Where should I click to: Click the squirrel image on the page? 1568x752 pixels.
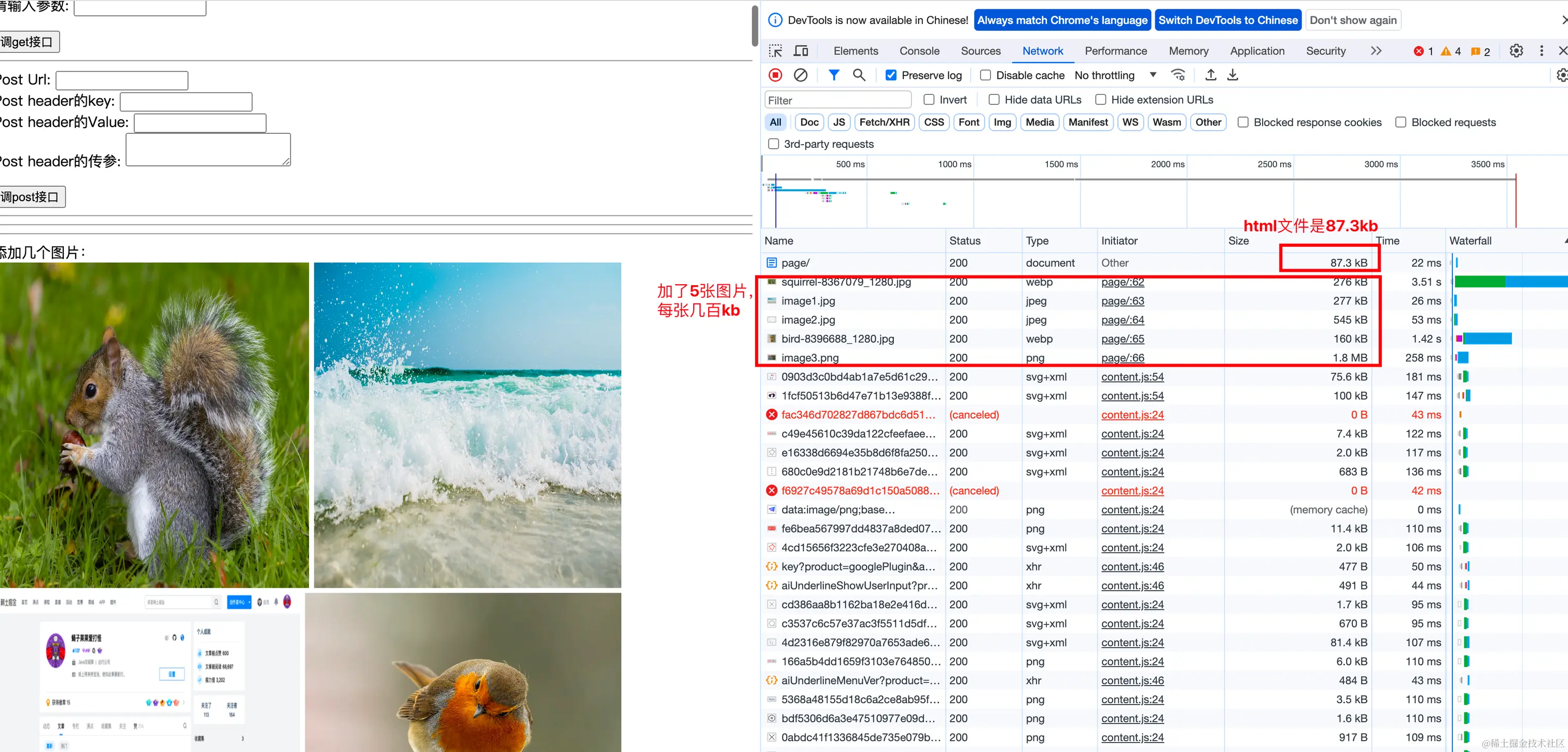155,425
